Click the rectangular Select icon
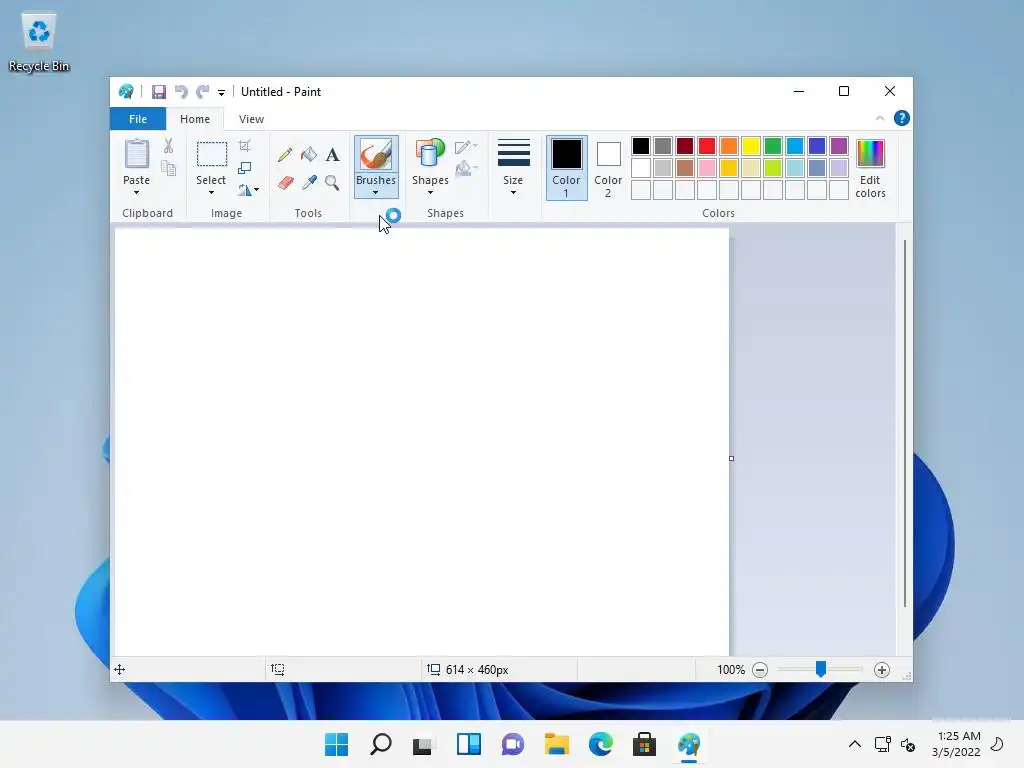 coord(212,155)
